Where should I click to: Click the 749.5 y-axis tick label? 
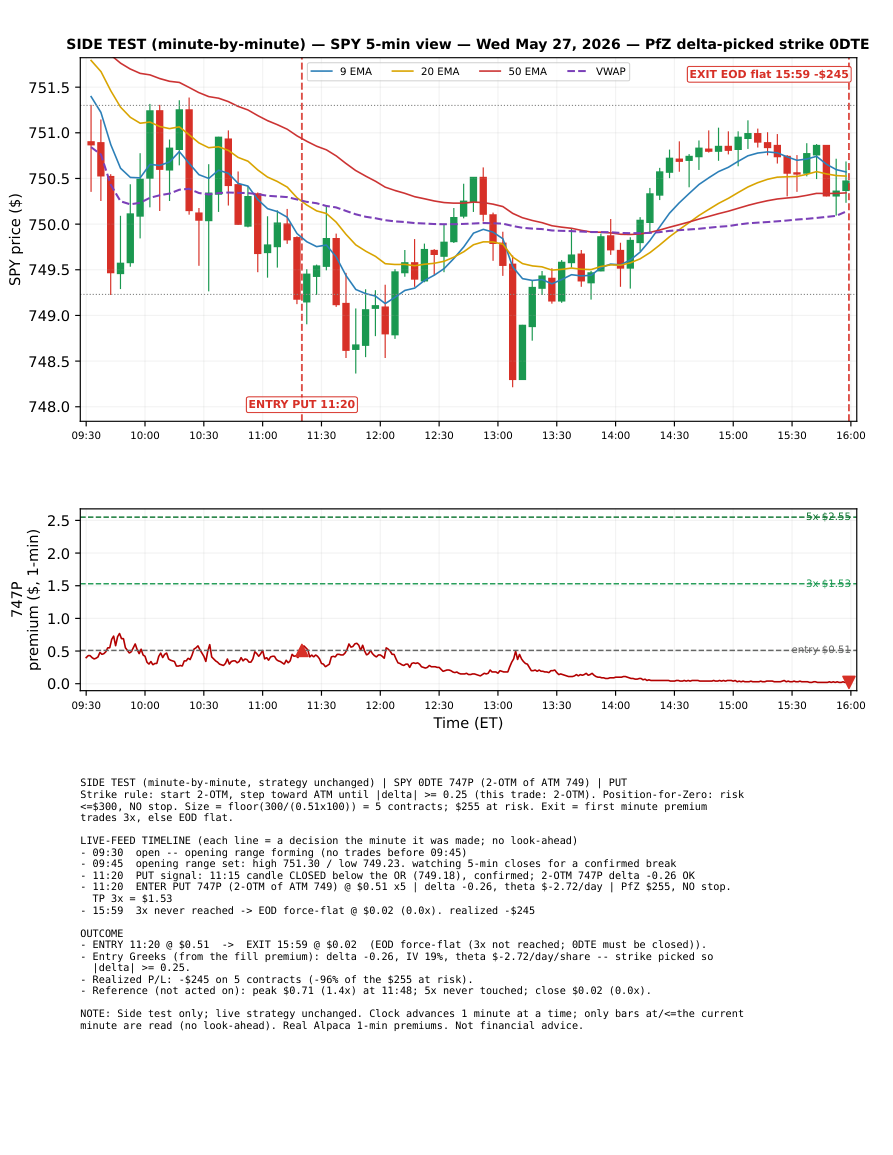tap(49, 270)
